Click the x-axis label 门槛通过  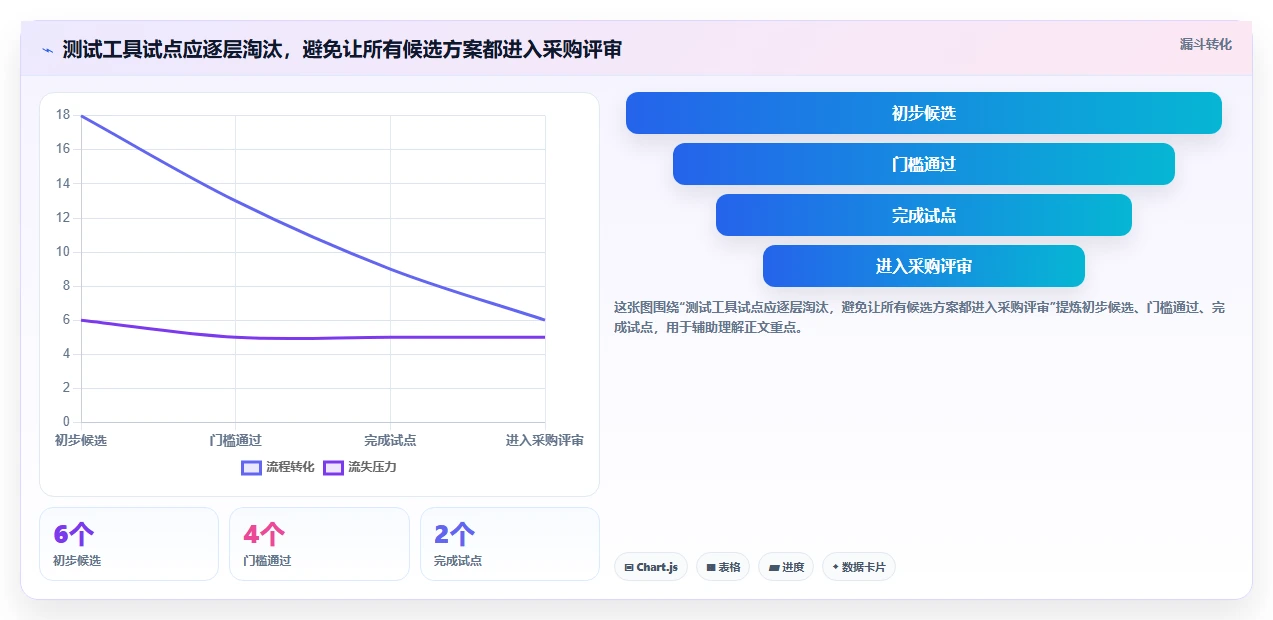(235, 440)
